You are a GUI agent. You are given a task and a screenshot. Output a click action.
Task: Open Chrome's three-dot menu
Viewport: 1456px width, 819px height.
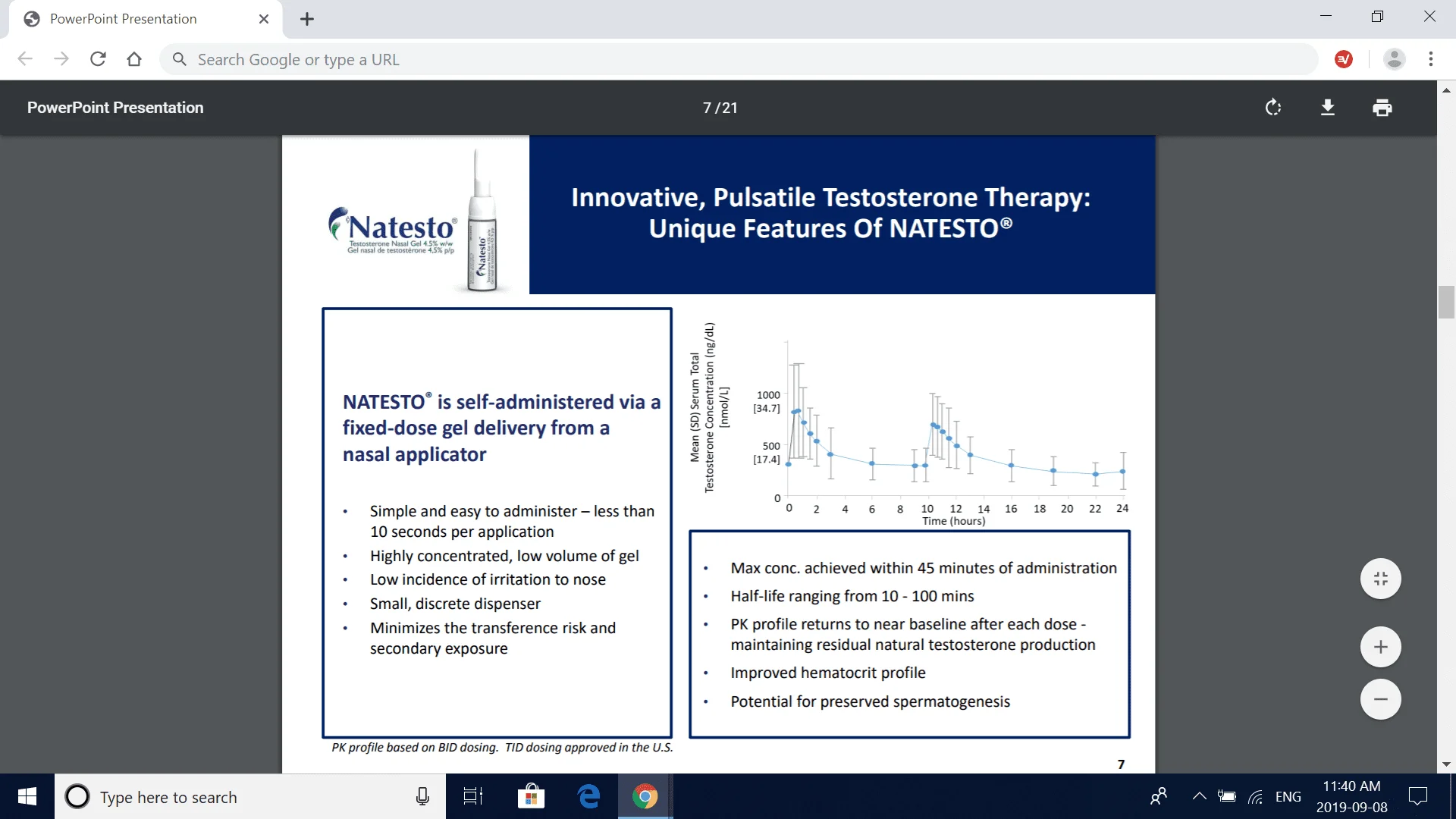(1431, 59)
